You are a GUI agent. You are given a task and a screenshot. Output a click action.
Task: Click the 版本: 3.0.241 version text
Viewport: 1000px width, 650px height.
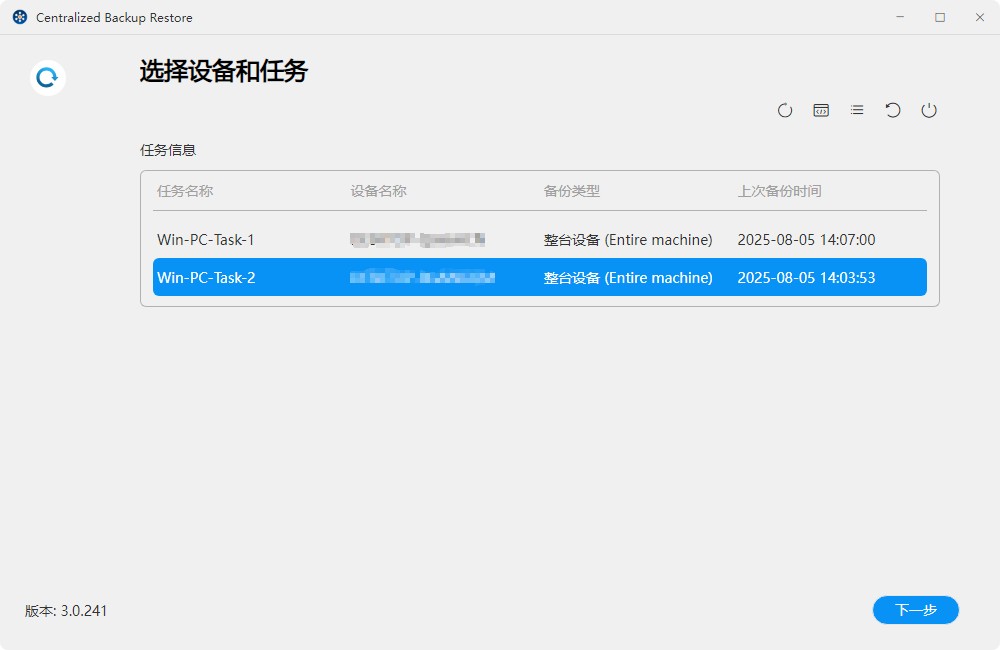[x=65, y=610]
